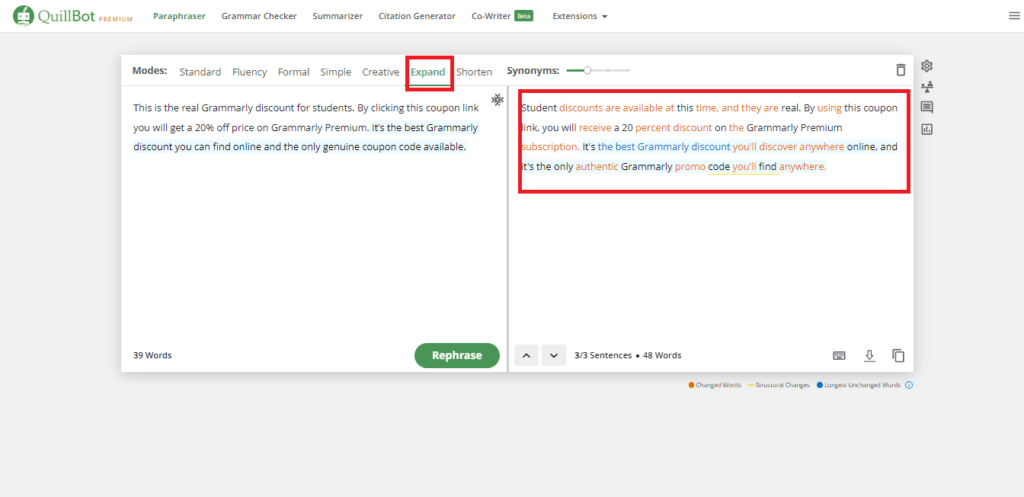Click the '3/3 Sentences' counter
The height and width of the screenshot is (497, 1024).
click(603, 356)
